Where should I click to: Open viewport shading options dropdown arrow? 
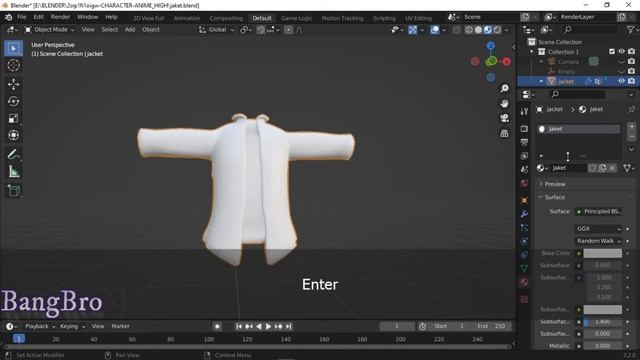507,30
